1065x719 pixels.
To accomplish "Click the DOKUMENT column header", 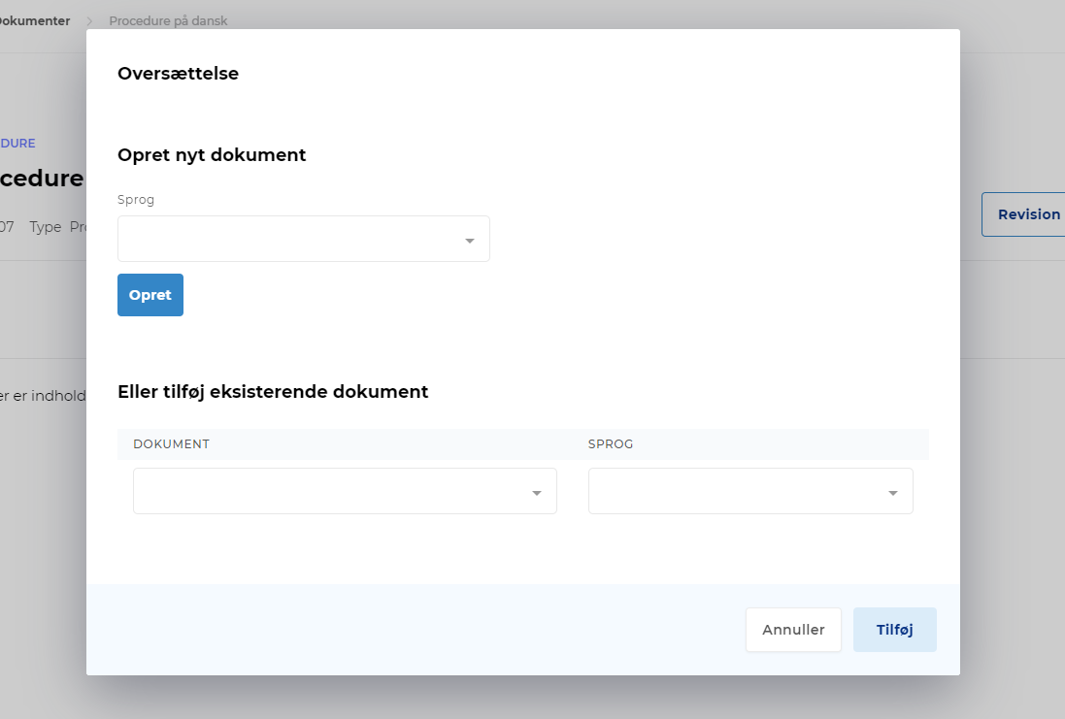I will click(x=171, y=444).
